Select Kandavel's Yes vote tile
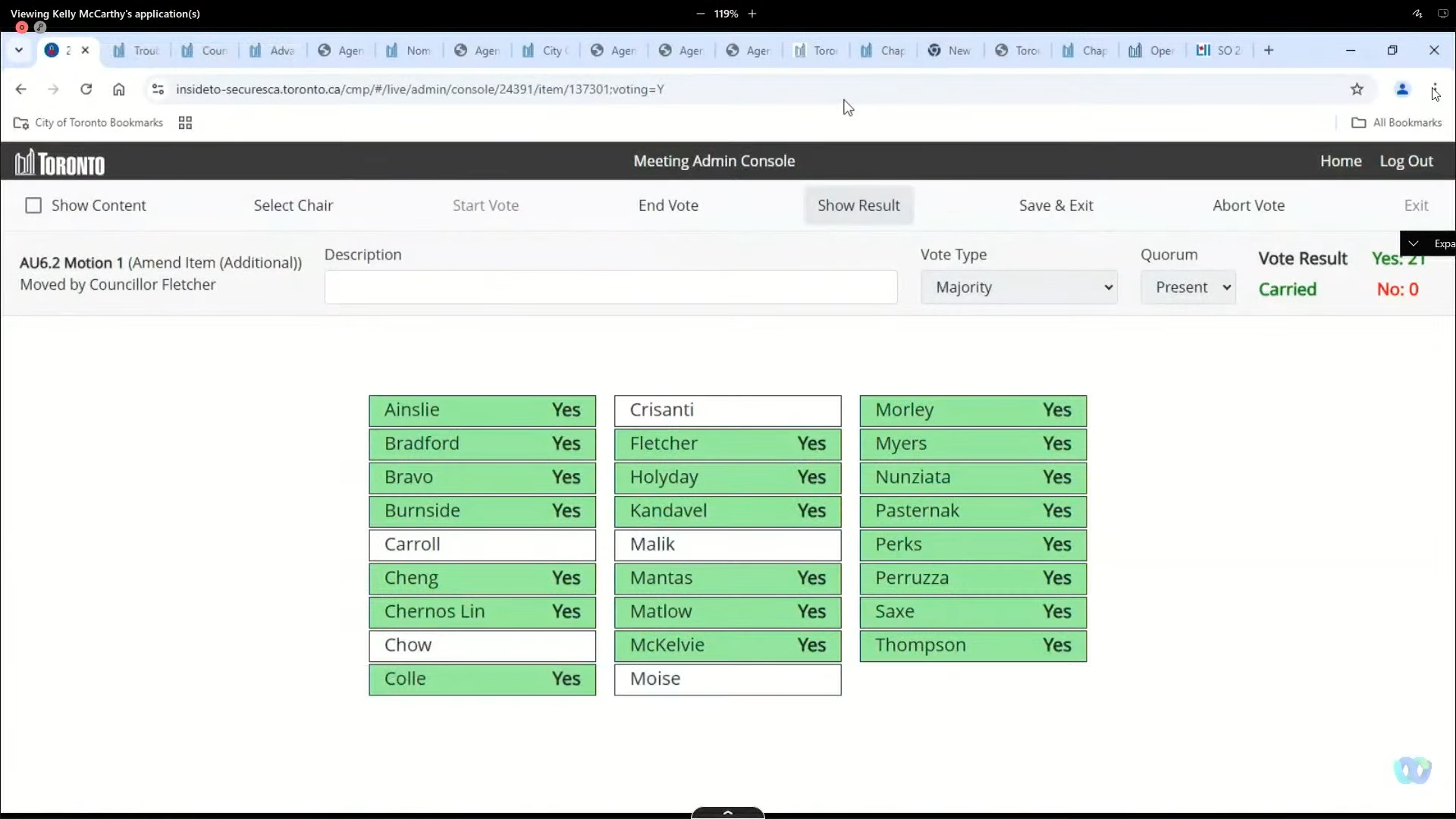The image size is (1456, 819). [x=727, y=511]
